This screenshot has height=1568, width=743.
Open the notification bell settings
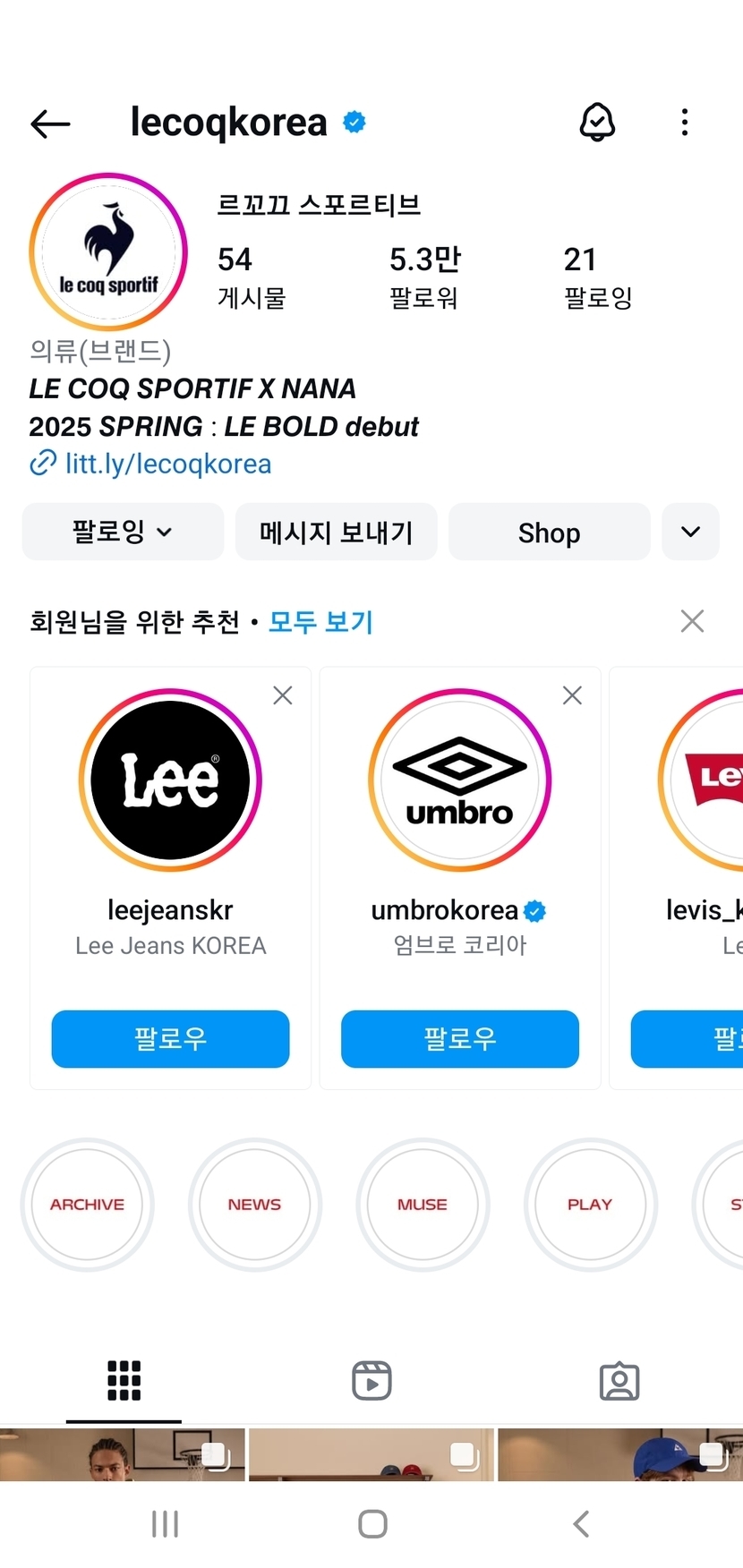click(x=597, y=122)
